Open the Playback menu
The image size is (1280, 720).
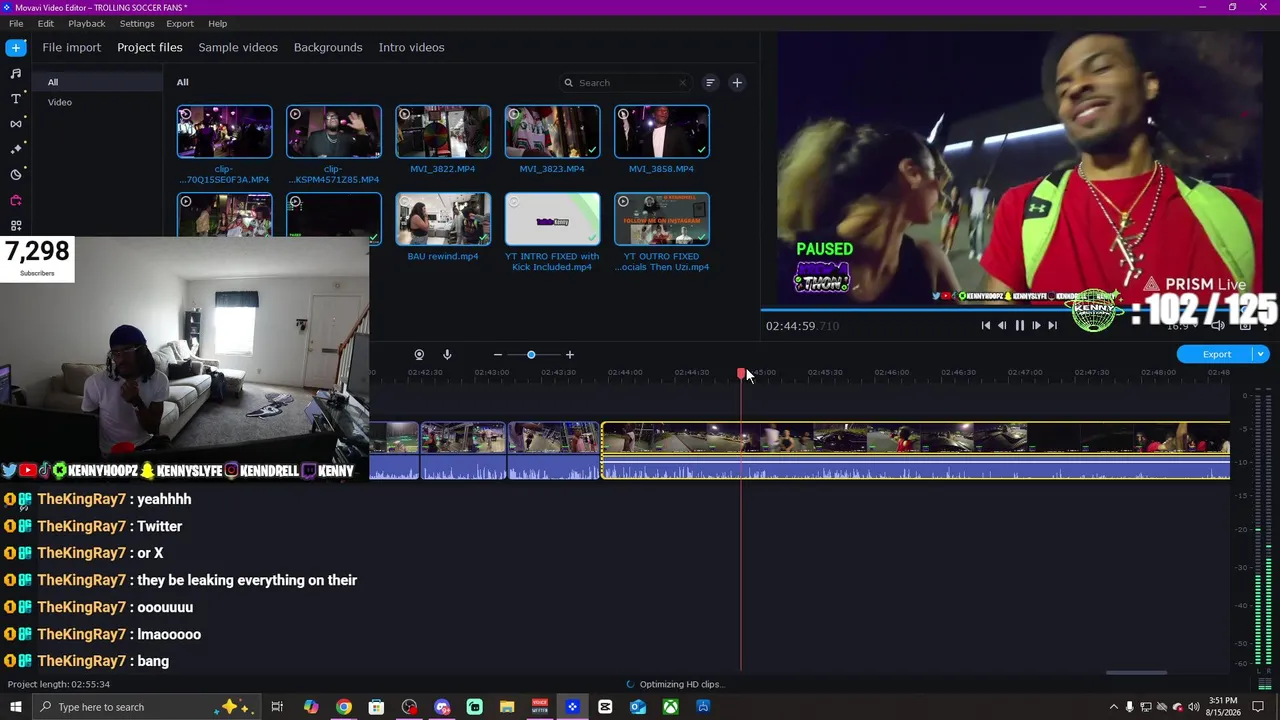[x=87, y=23]
